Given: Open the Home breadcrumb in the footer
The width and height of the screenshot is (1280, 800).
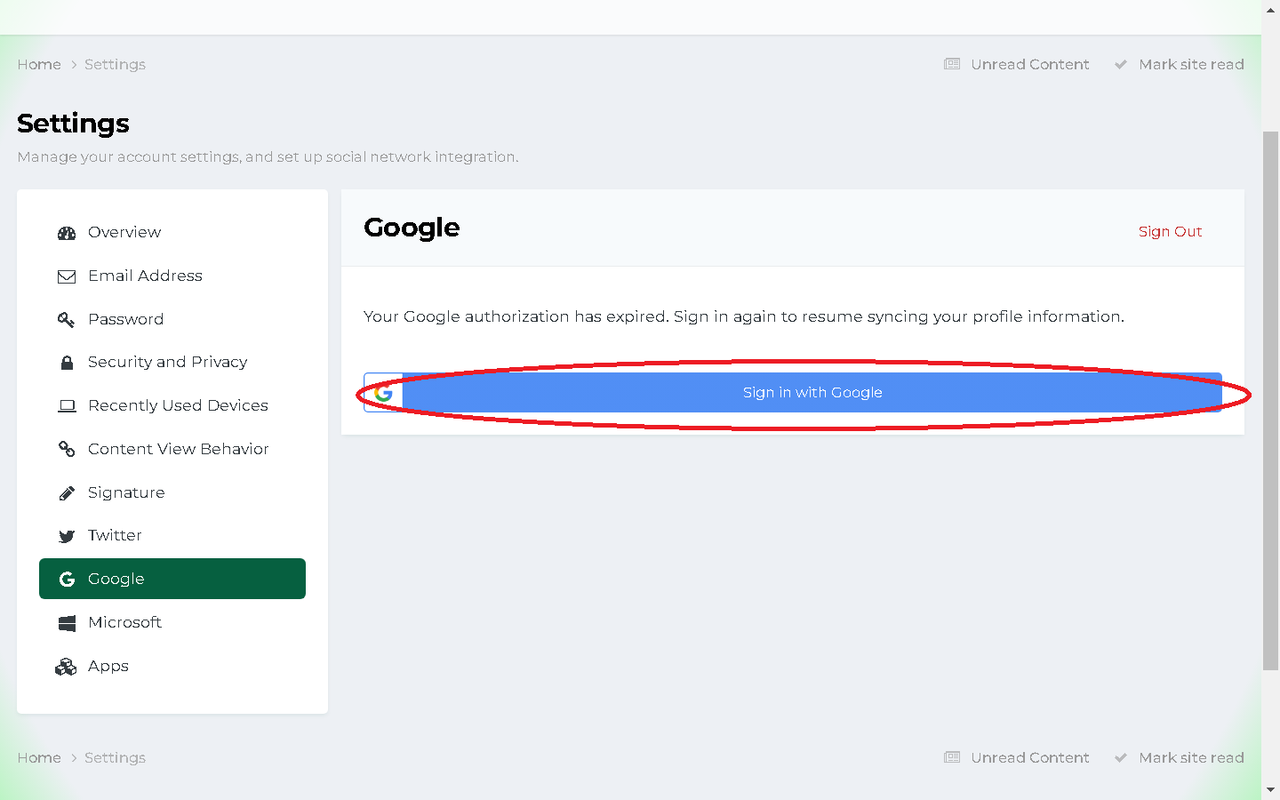Looking at the screenshot, I should coord(39,758).
